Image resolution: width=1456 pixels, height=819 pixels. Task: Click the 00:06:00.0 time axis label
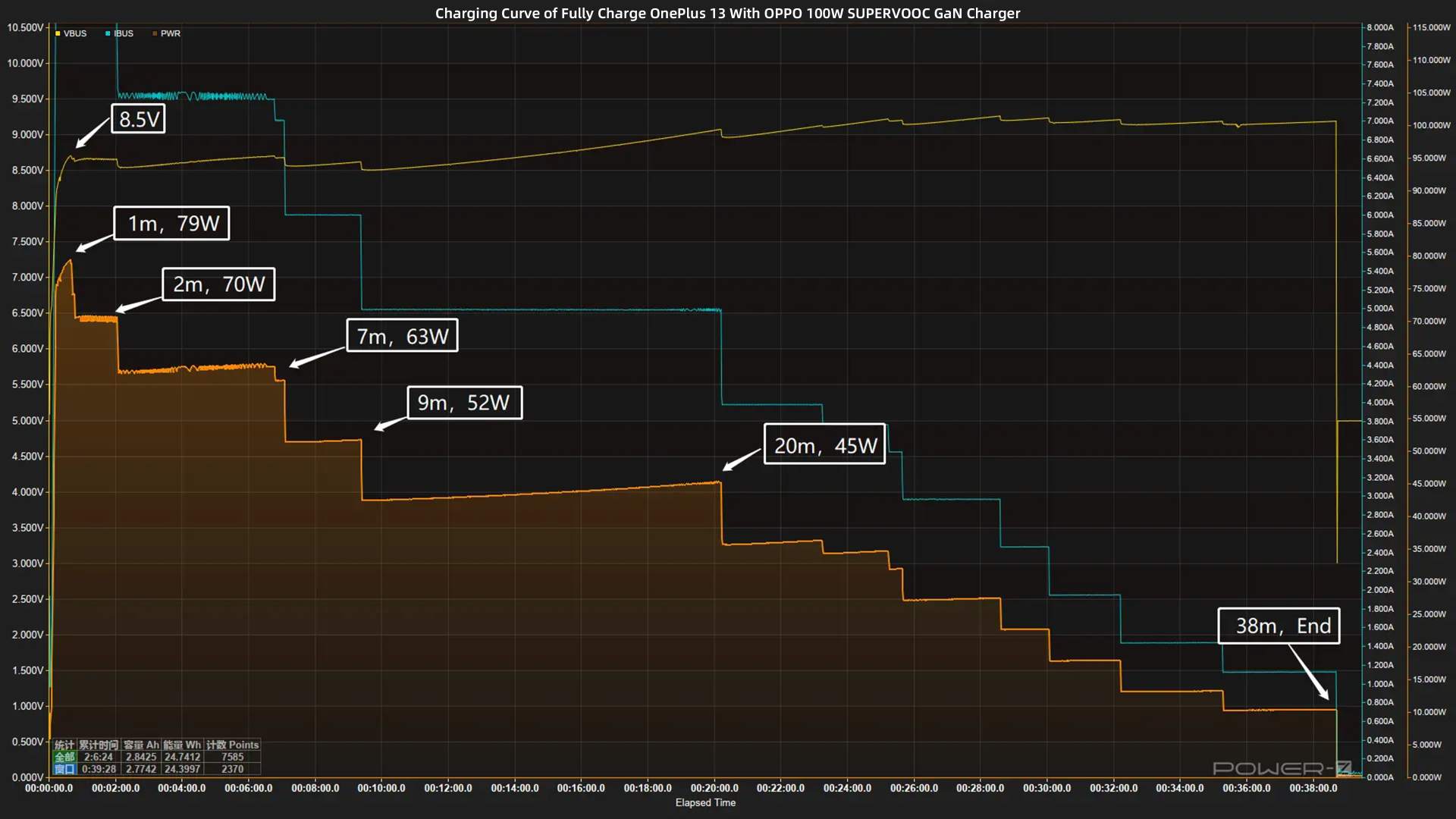[249, 788]
